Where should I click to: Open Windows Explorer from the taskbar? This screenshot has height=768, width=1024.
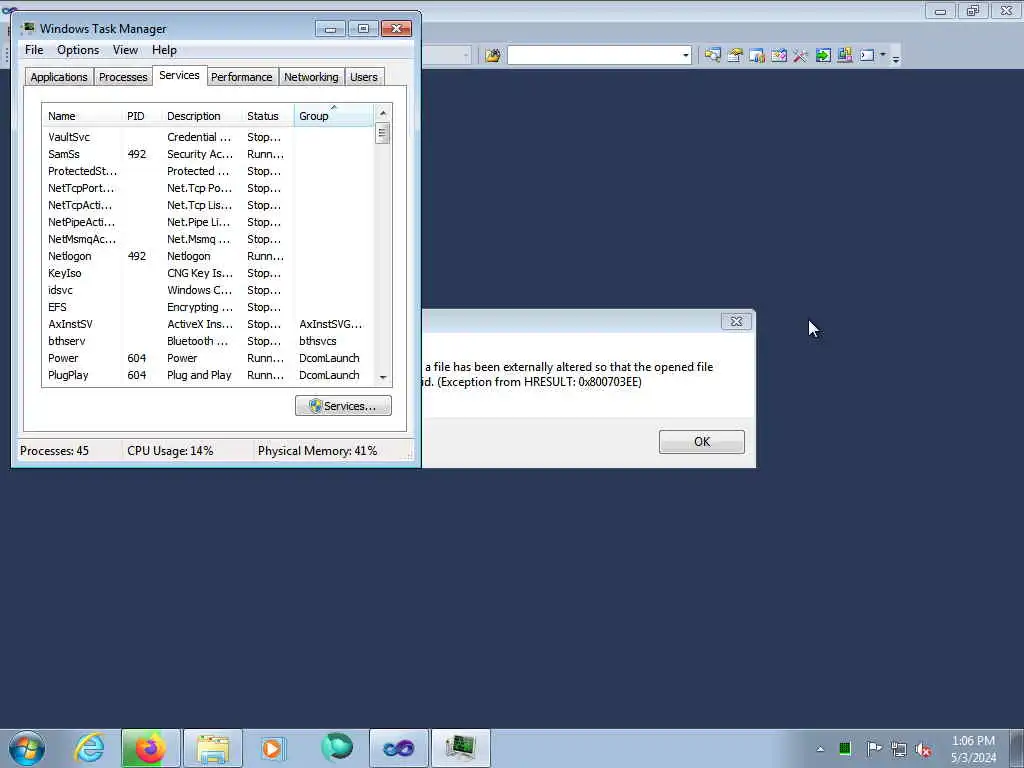pyautogui.click(x=213, y=748)
